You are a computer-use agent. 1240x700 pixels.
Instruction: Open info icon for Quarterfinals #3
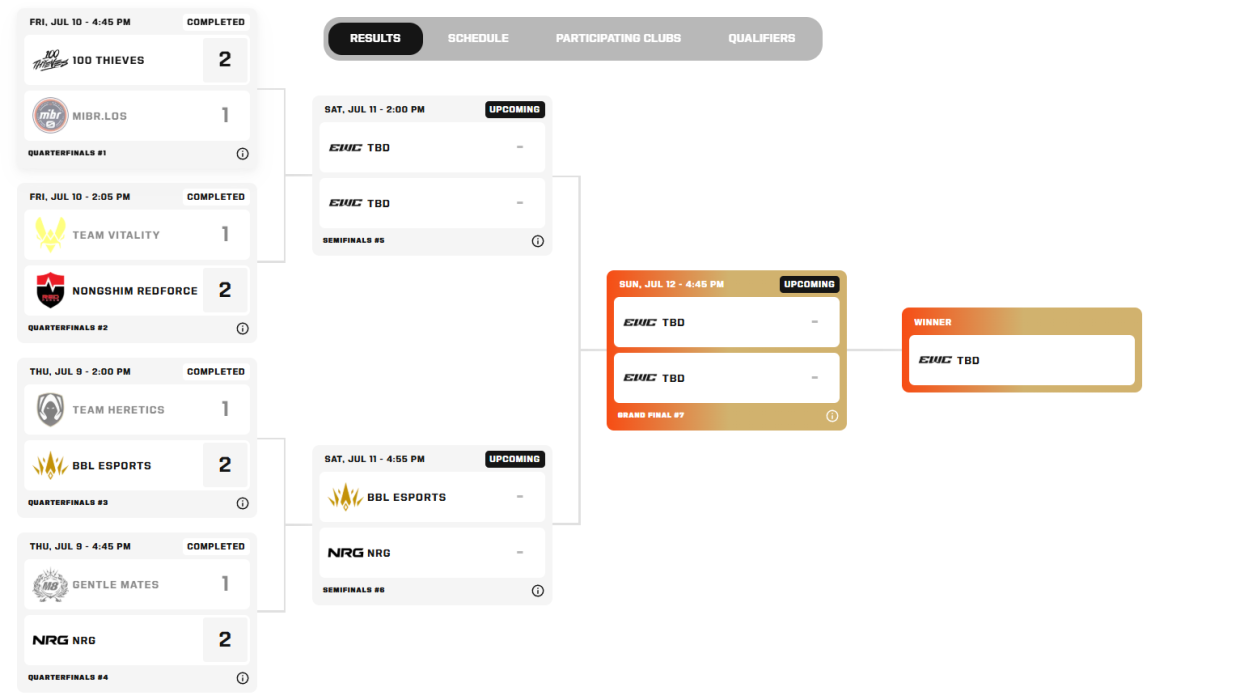(242, 504)
